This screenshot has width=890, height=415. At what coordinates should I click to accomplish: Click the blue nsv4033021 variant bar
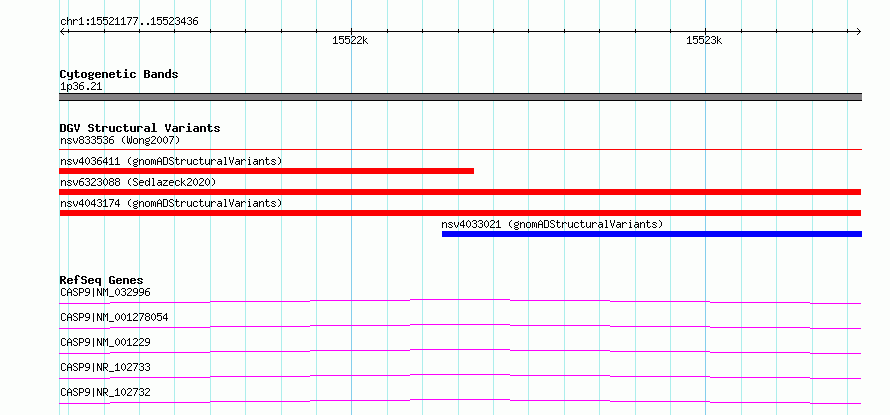coord(652,234)
